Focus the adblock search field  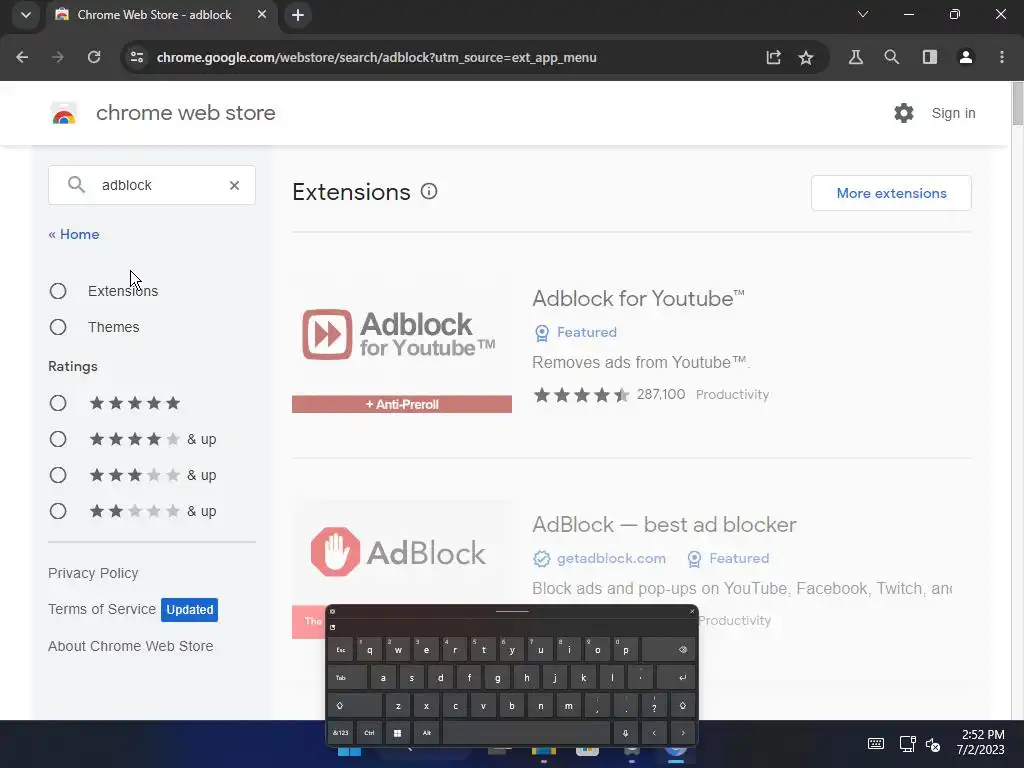pyautogui.click(x=152, y=185)
